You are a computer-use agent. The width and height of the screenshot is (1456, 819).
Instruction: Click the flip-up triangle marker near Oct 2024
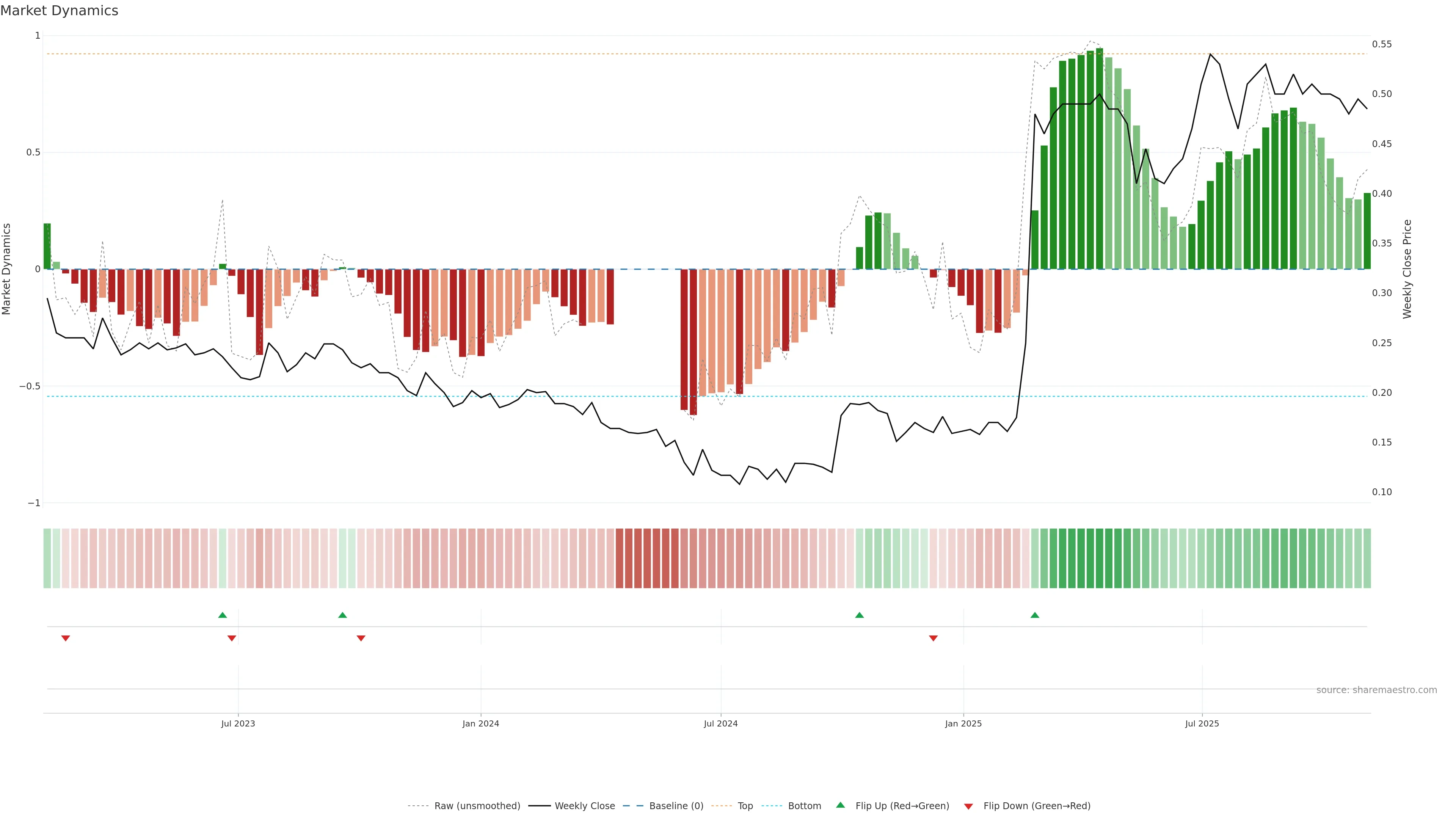tap(859, 615)
